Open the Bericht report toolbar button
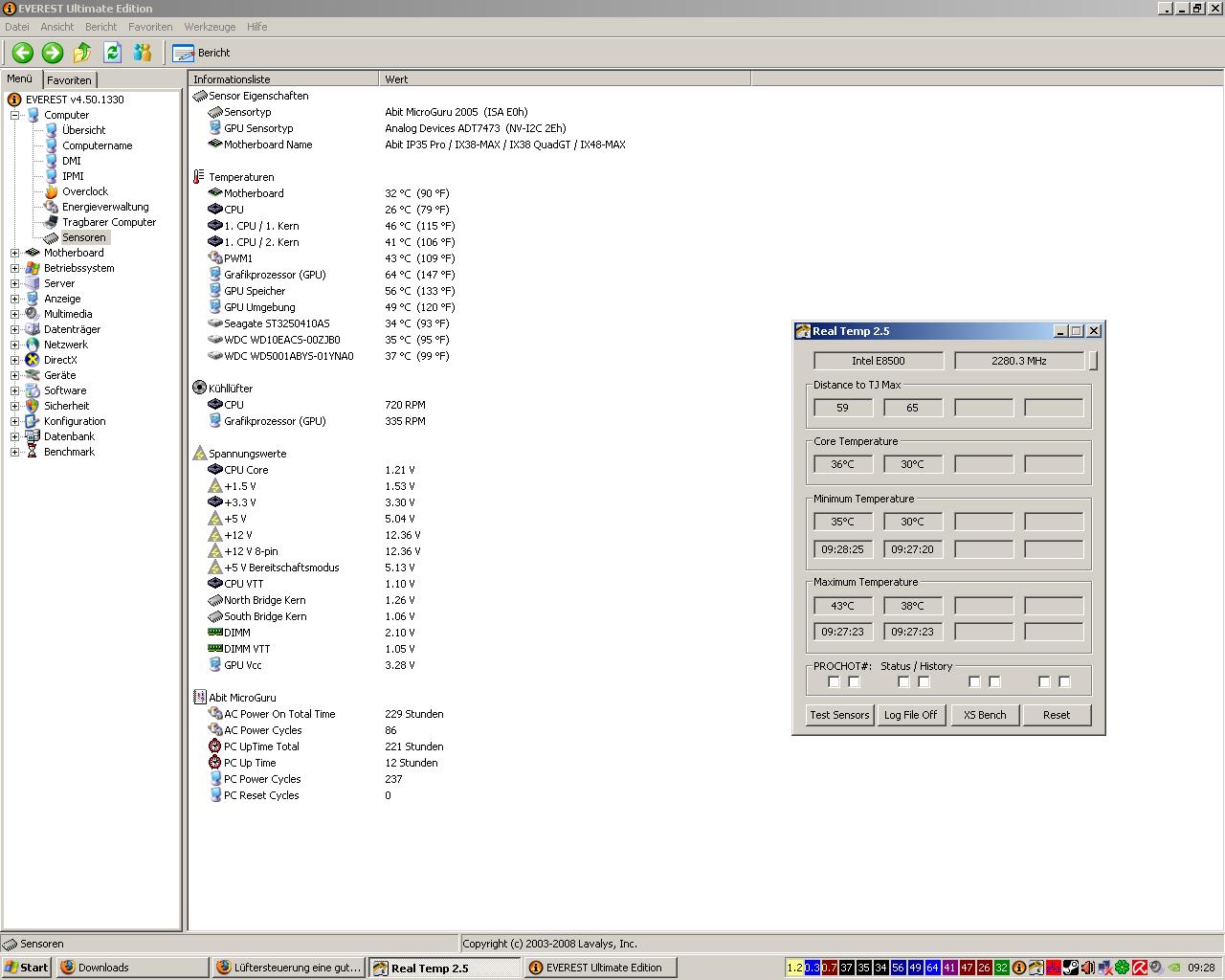This screenshot has width=1225, height=980. [x=202, y=53]
